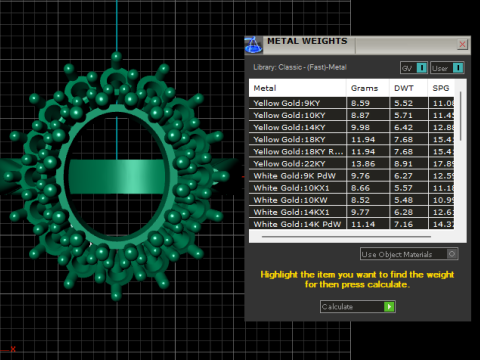Click the Calculate button
This screenshot has width=480, height=360.
(358, 306)
